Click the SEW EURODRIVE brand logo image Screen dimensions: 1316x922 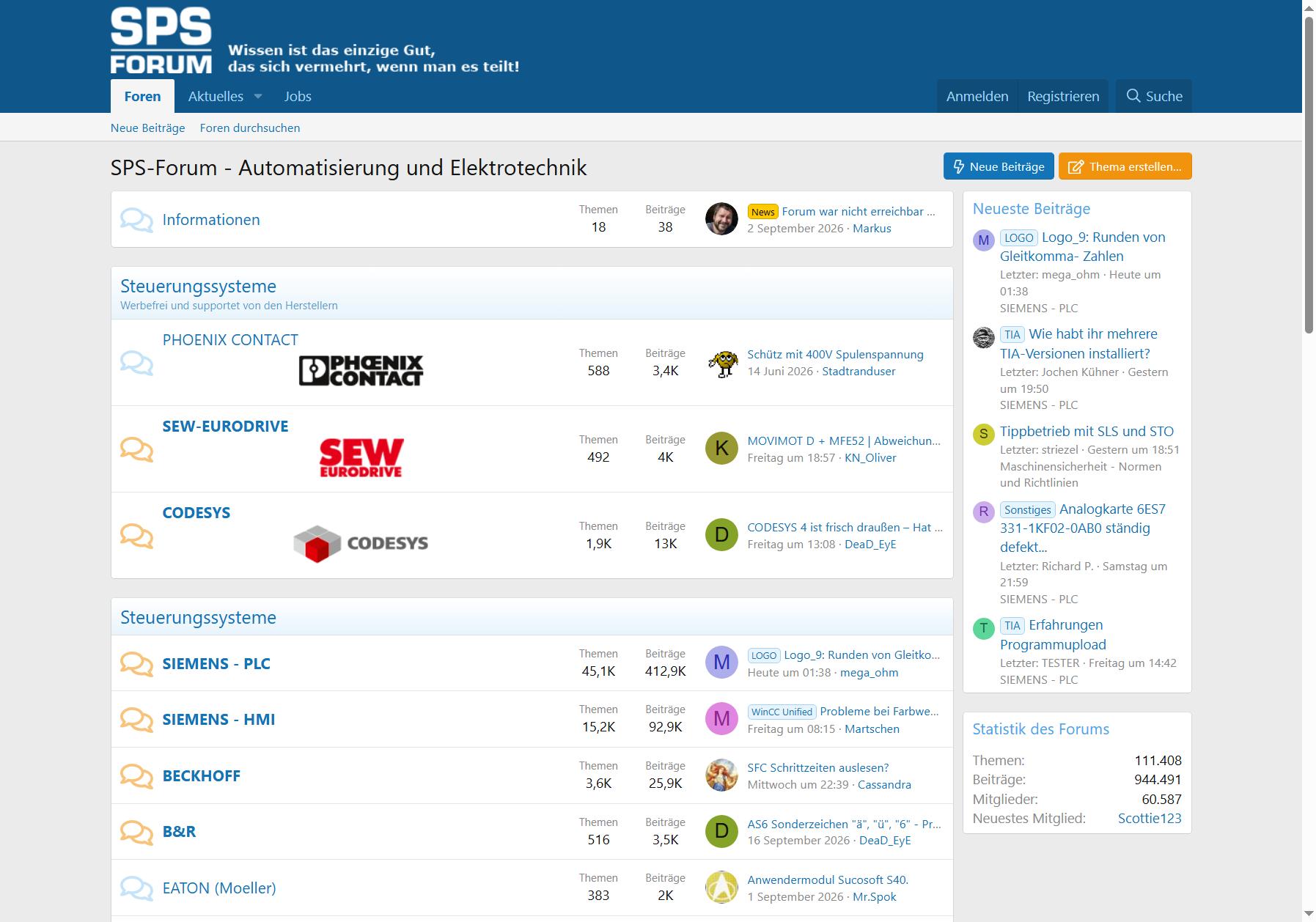click(x=361, y=457)
